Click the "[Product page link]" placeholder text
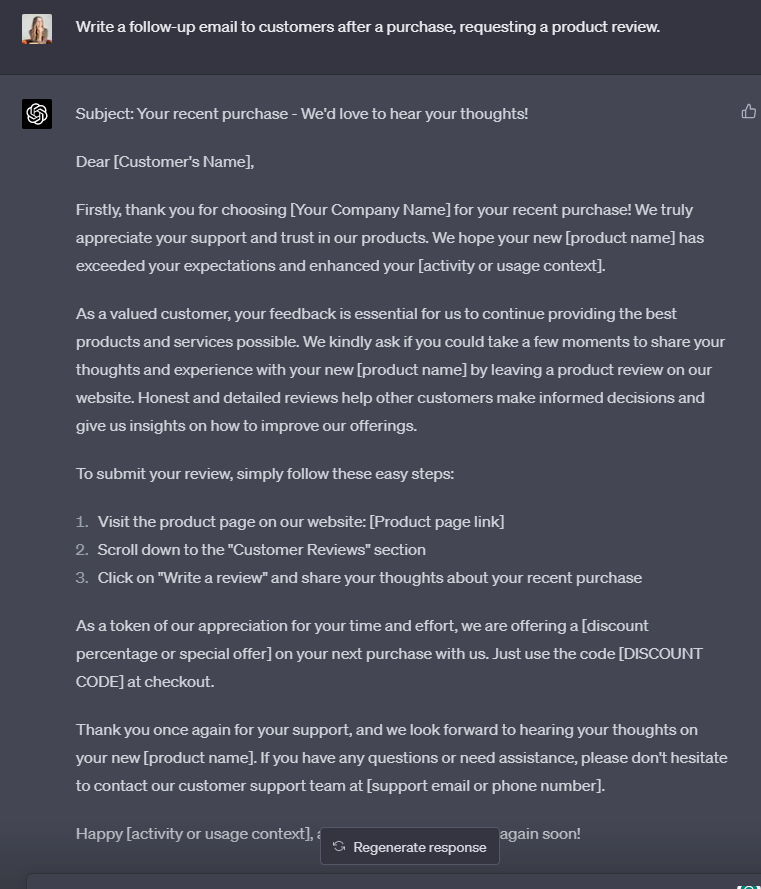This screenshot has height=889, width=761. coord(437,522)
